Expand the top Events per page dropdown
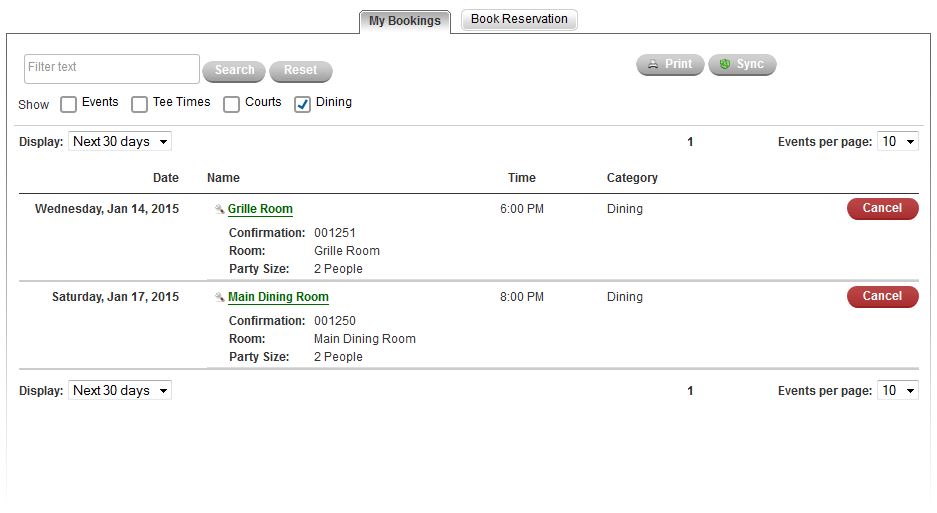The width and height of the screenshot is (937, 513). (897, 142)
